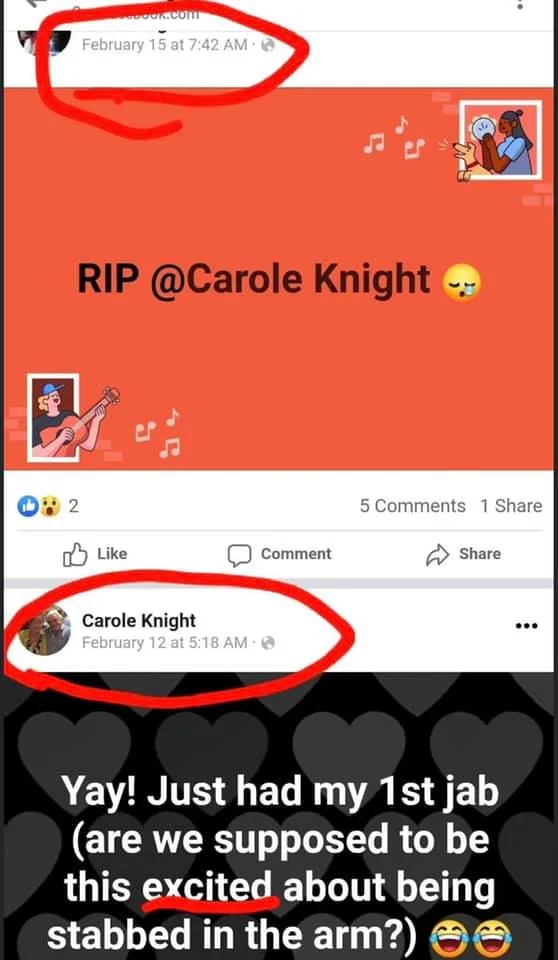Viewport: 558px width, 960px height.
Task: View the 1 Share link
Action: coord(511,506)
